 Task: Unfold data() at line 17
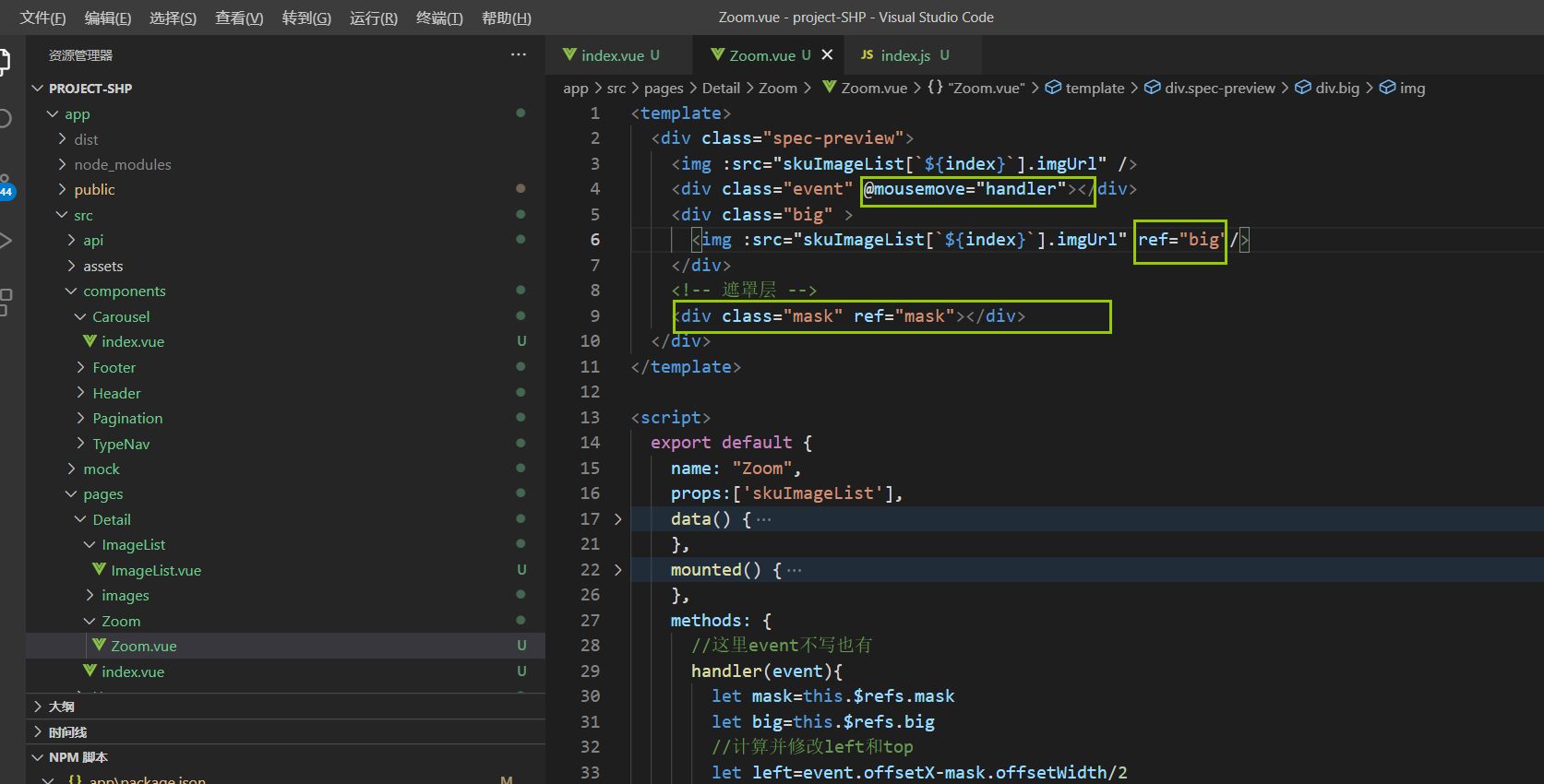click(618, 519)
